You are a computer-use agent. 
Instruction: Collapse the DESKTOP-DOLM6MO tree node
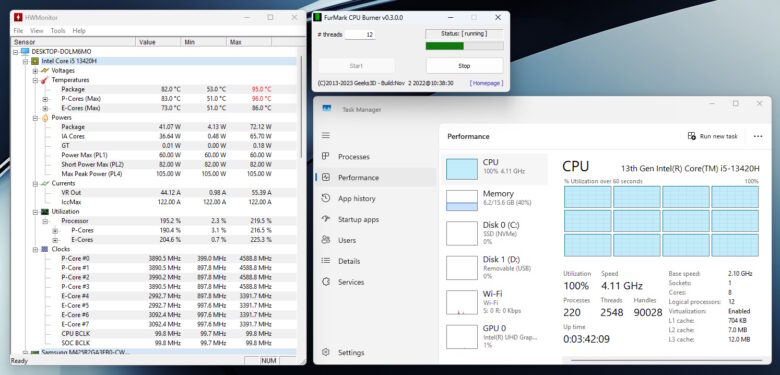(x=15, y=52)
